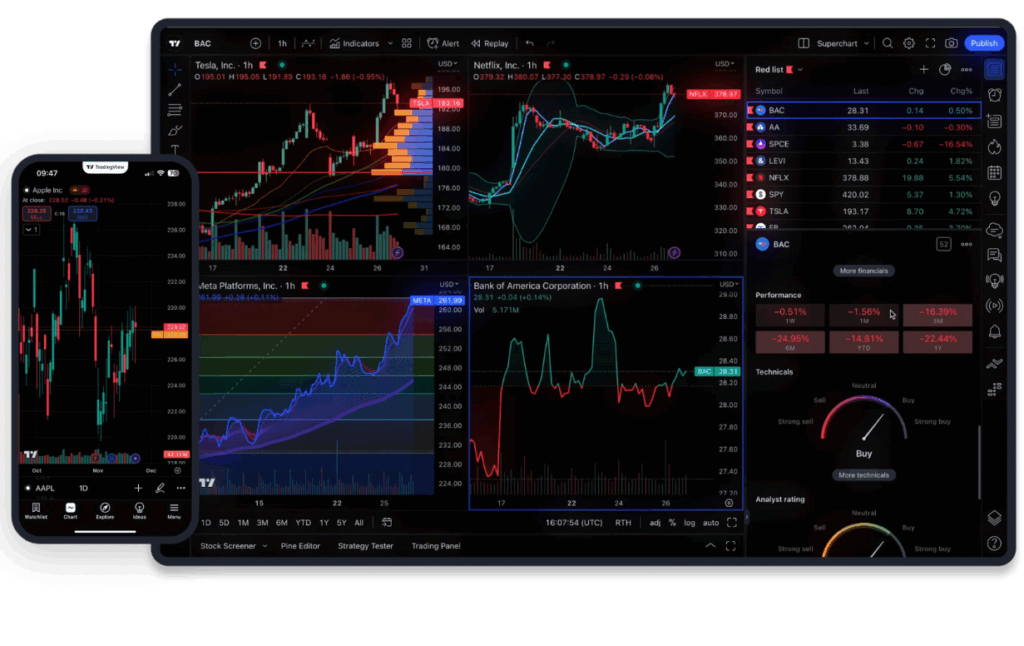Open the ideas lightbulb panel

[x=995, y=199]
